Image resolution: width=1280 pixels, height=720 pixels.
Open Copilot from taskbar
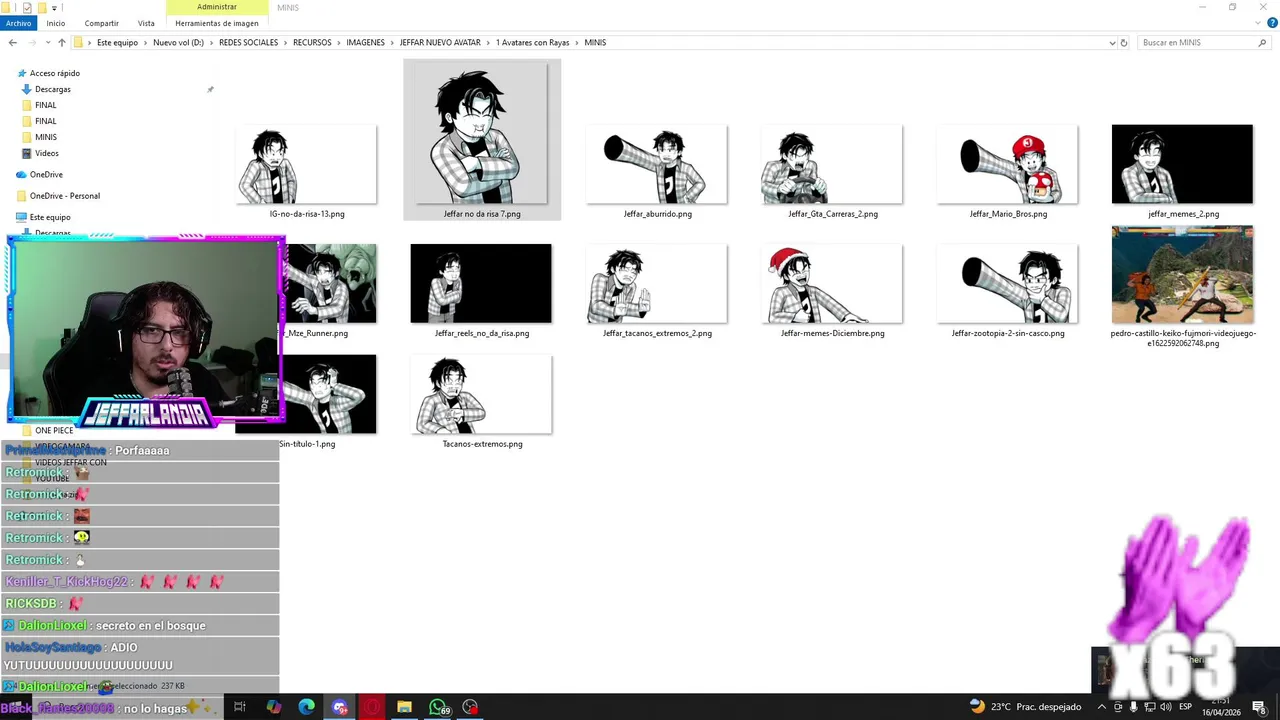pos(274,707)
